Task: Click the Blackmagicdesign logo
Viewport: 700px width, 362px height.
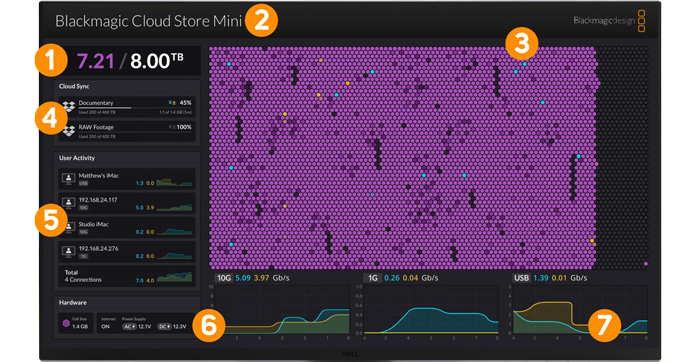Action: pos(609,21)
